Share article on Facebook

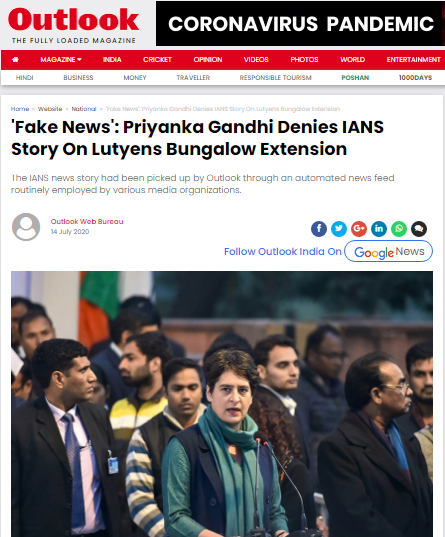319,228
